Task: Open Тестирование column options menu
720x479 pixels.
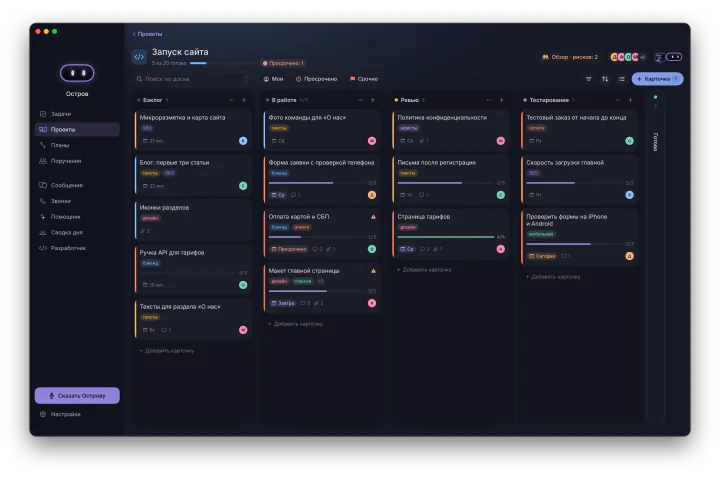Action: coord(618,100)
